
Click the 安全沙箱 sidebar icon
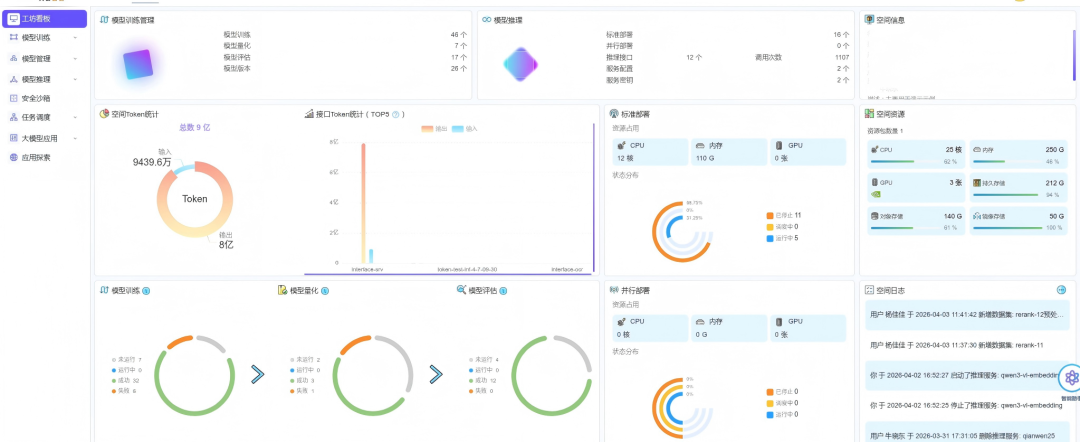click(13, 98)
